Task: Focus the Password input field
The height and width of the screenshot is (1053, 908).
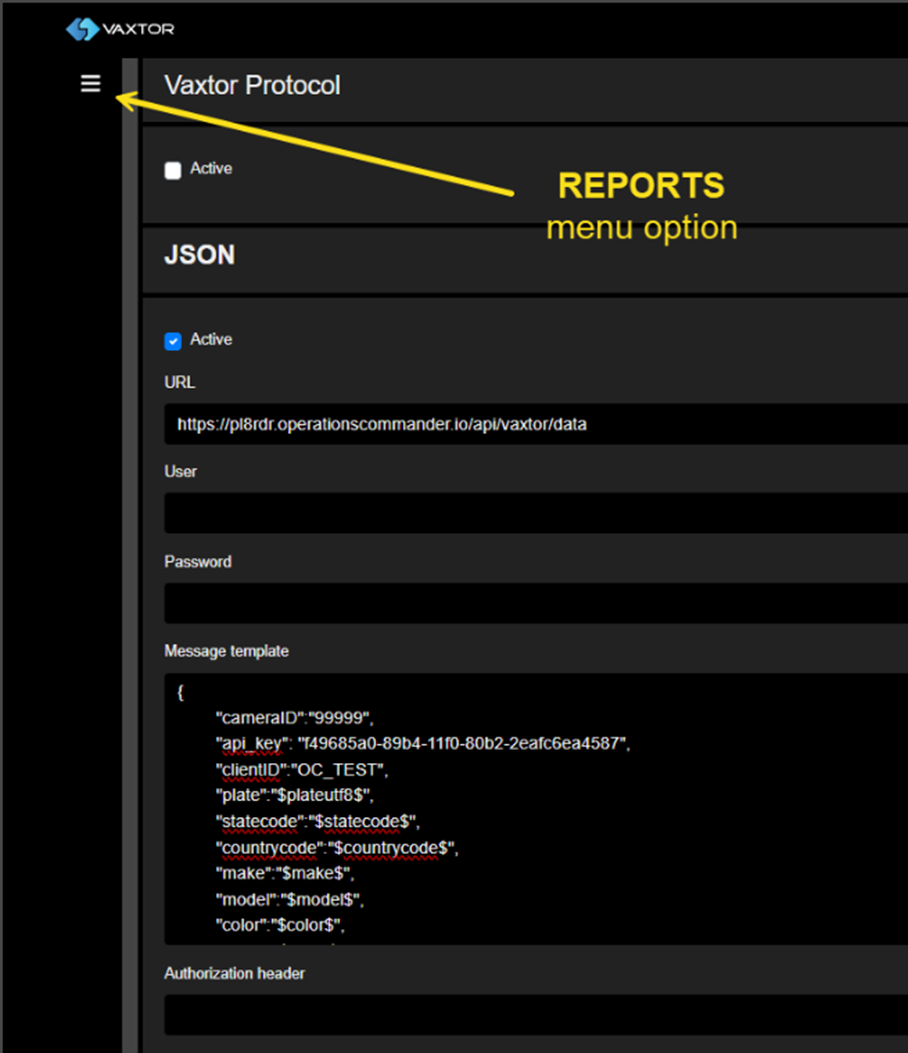Action: (x=536, y=603)
